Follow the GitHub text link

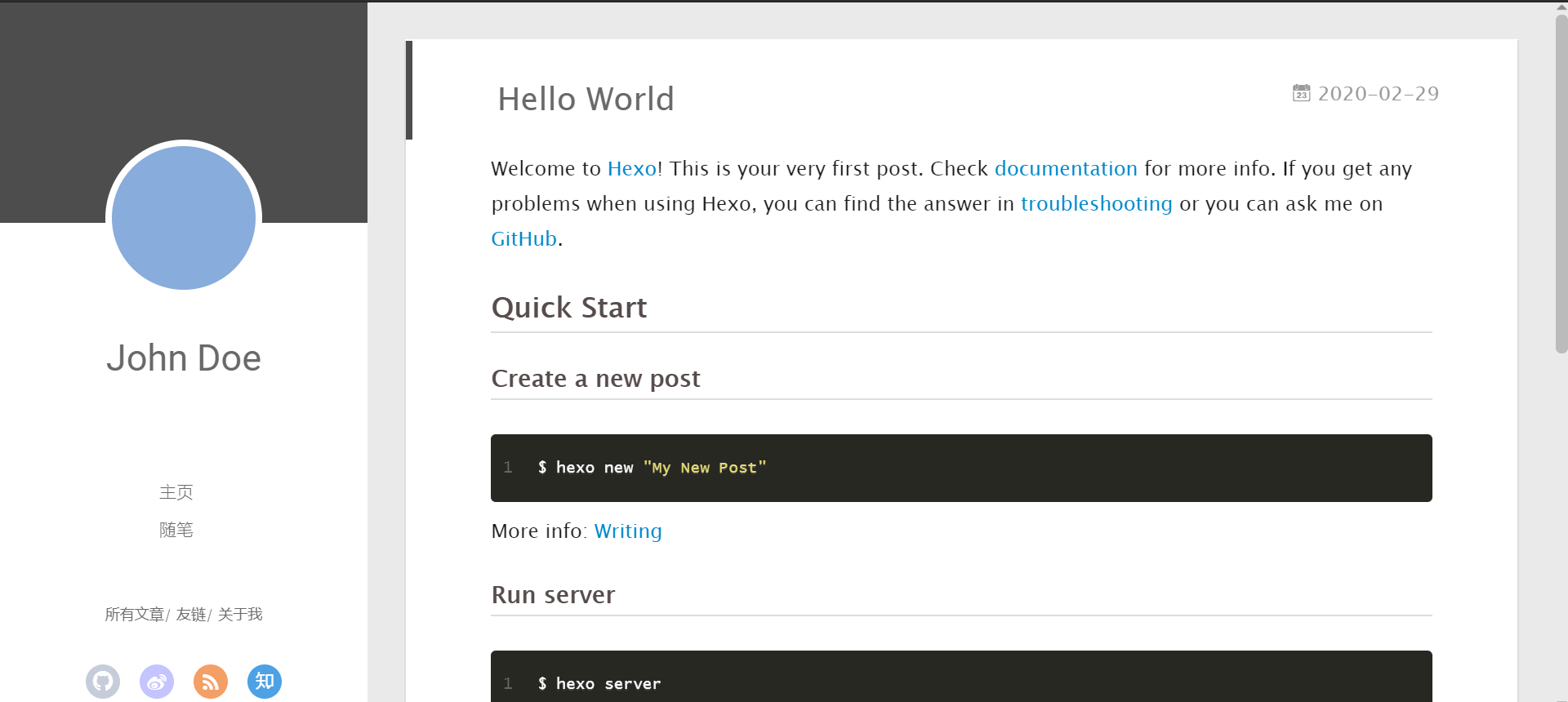(523, 239)
